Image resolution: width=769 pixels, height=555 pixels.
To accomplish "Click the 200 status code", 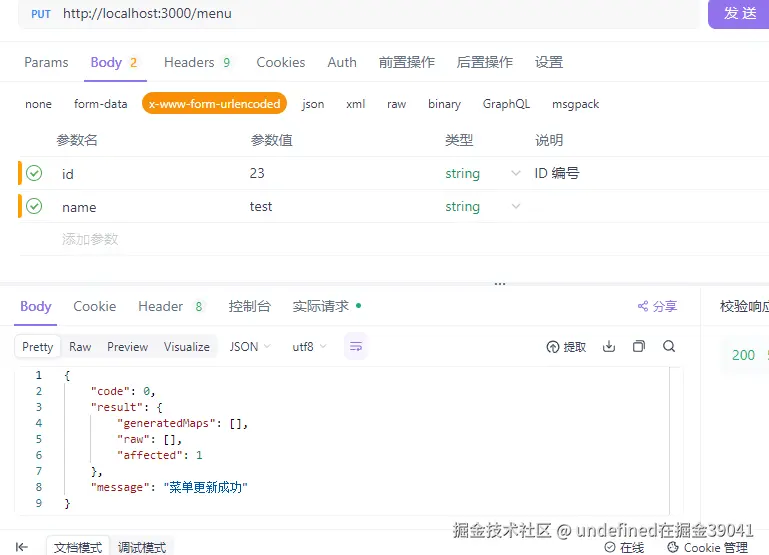I will click(743, 355).
